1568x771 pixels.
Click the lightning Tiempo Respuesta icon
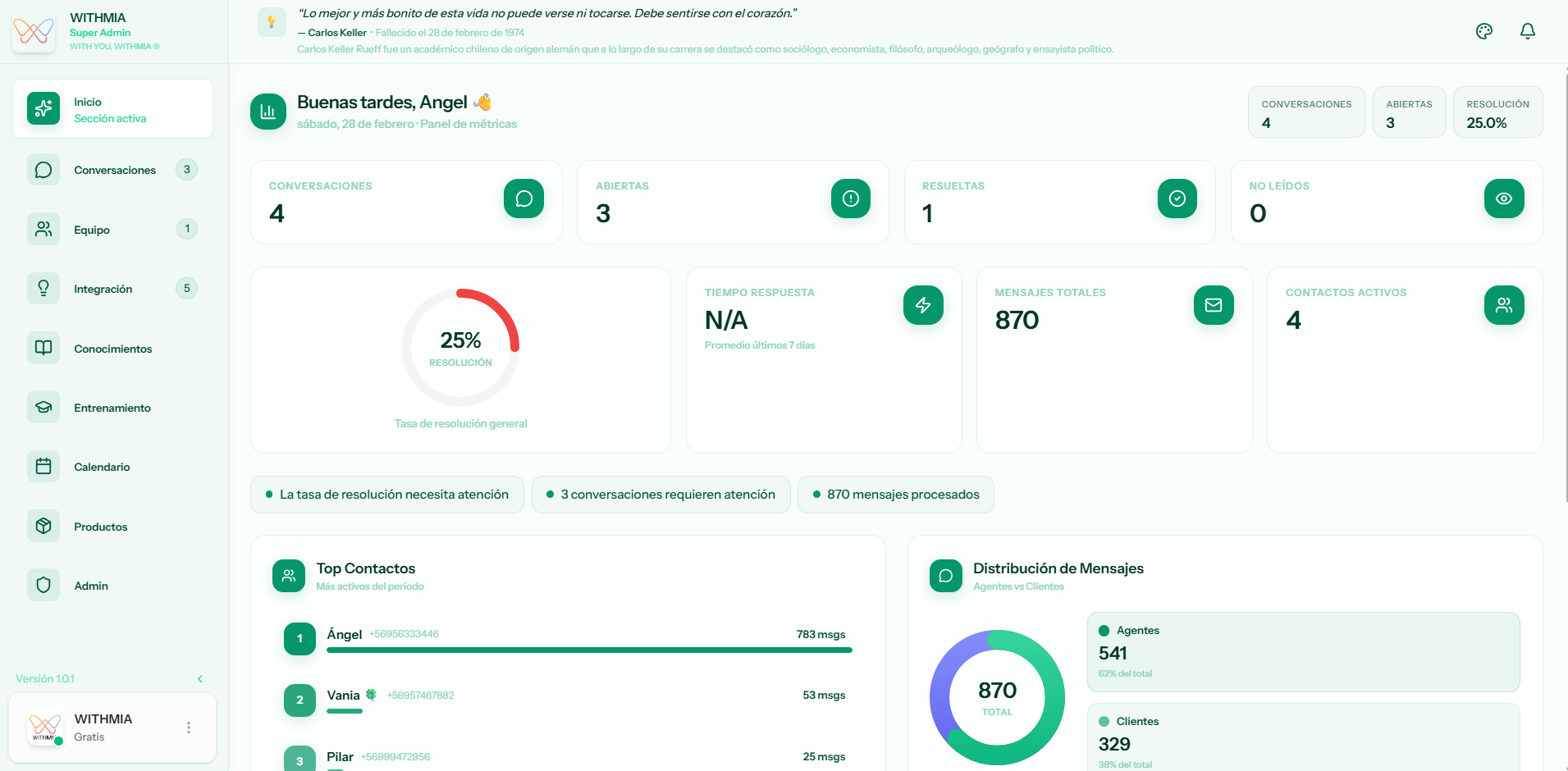pyautogui.click(x=923, y=305)
